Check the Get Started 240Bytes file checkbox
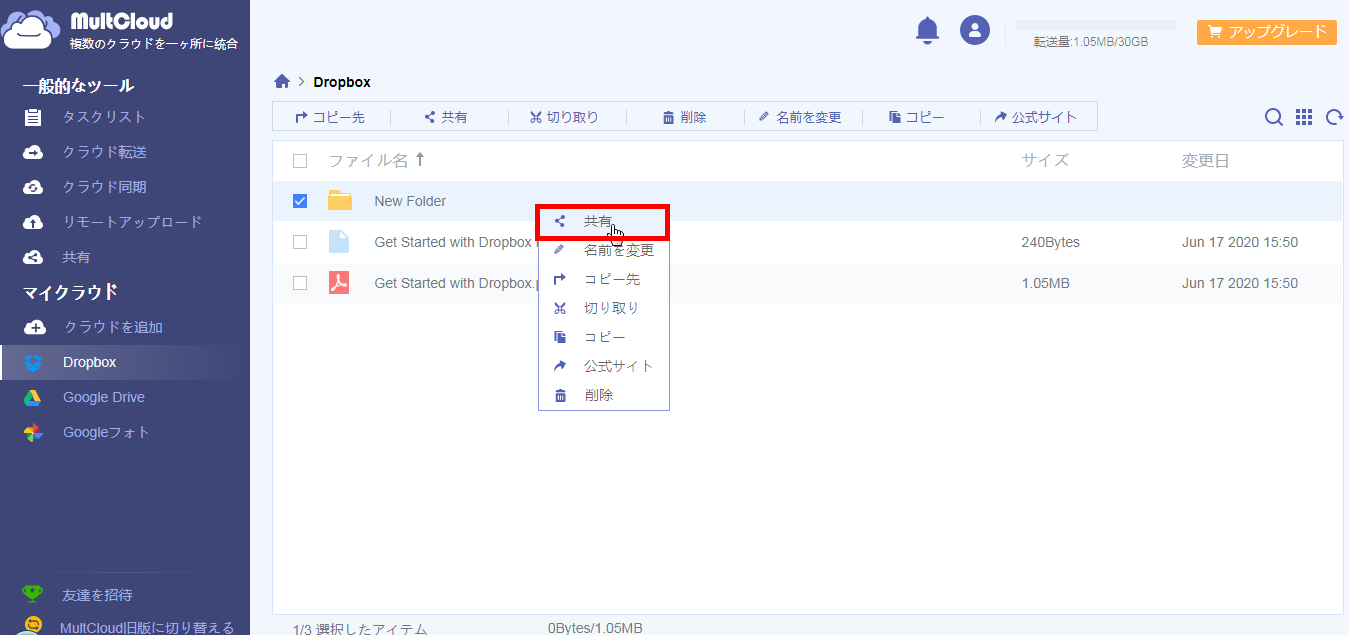Image resolution: width=1349 pixels, height=635 pixels. (300, 242)
